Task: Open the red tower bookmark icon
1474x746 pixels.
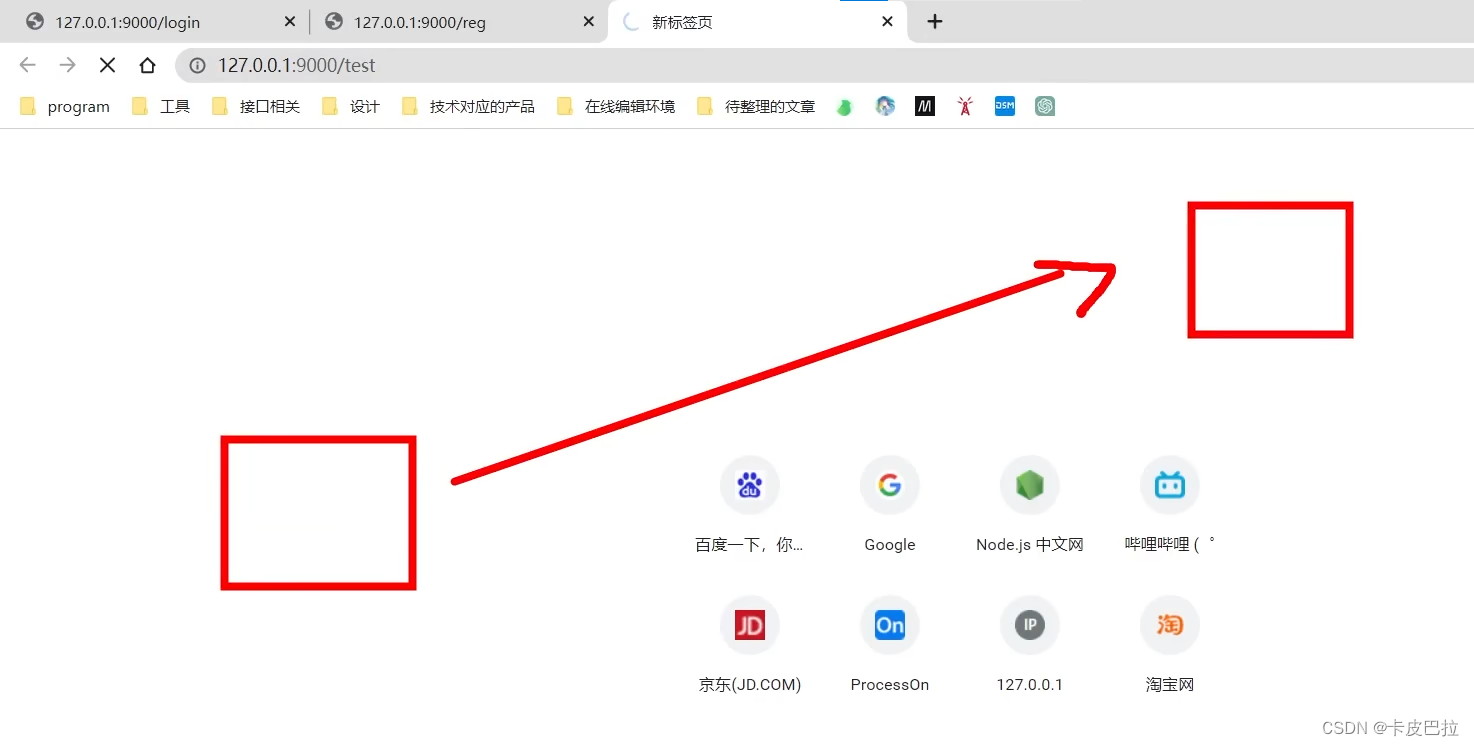Action: [965, 106]
